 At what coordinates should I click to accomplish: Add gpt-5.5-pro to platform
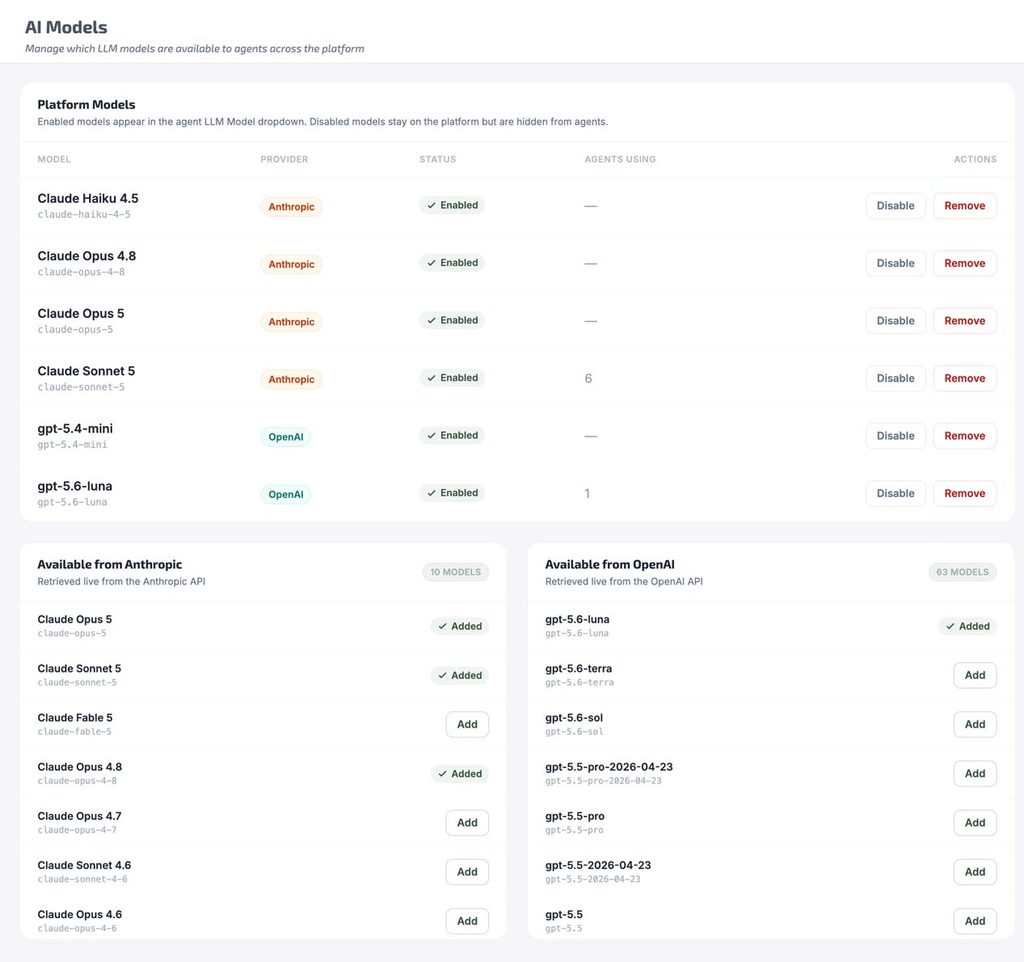tap(975, 823)
